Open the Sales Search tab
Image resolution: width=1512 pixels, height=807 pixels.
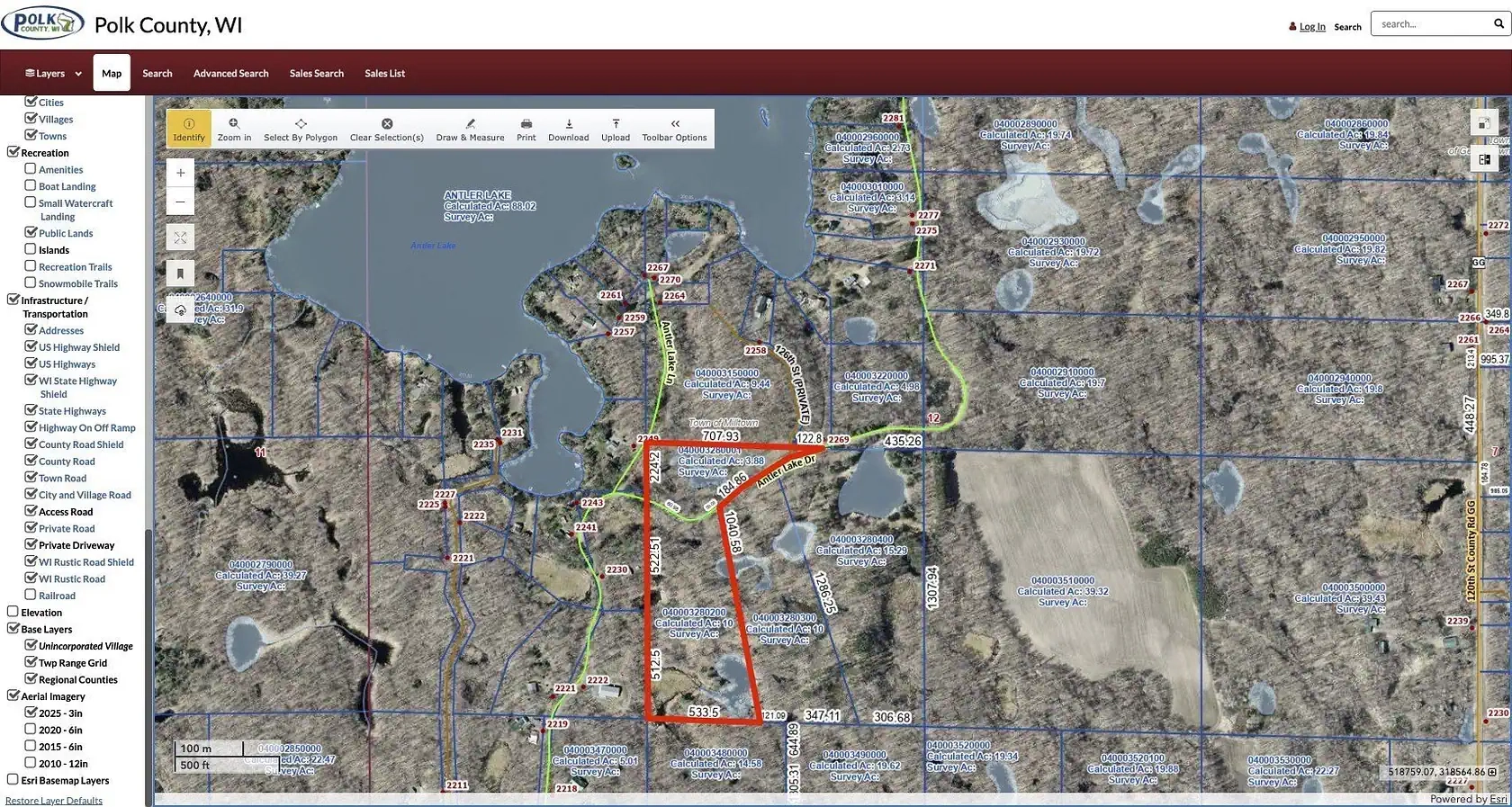316,74
